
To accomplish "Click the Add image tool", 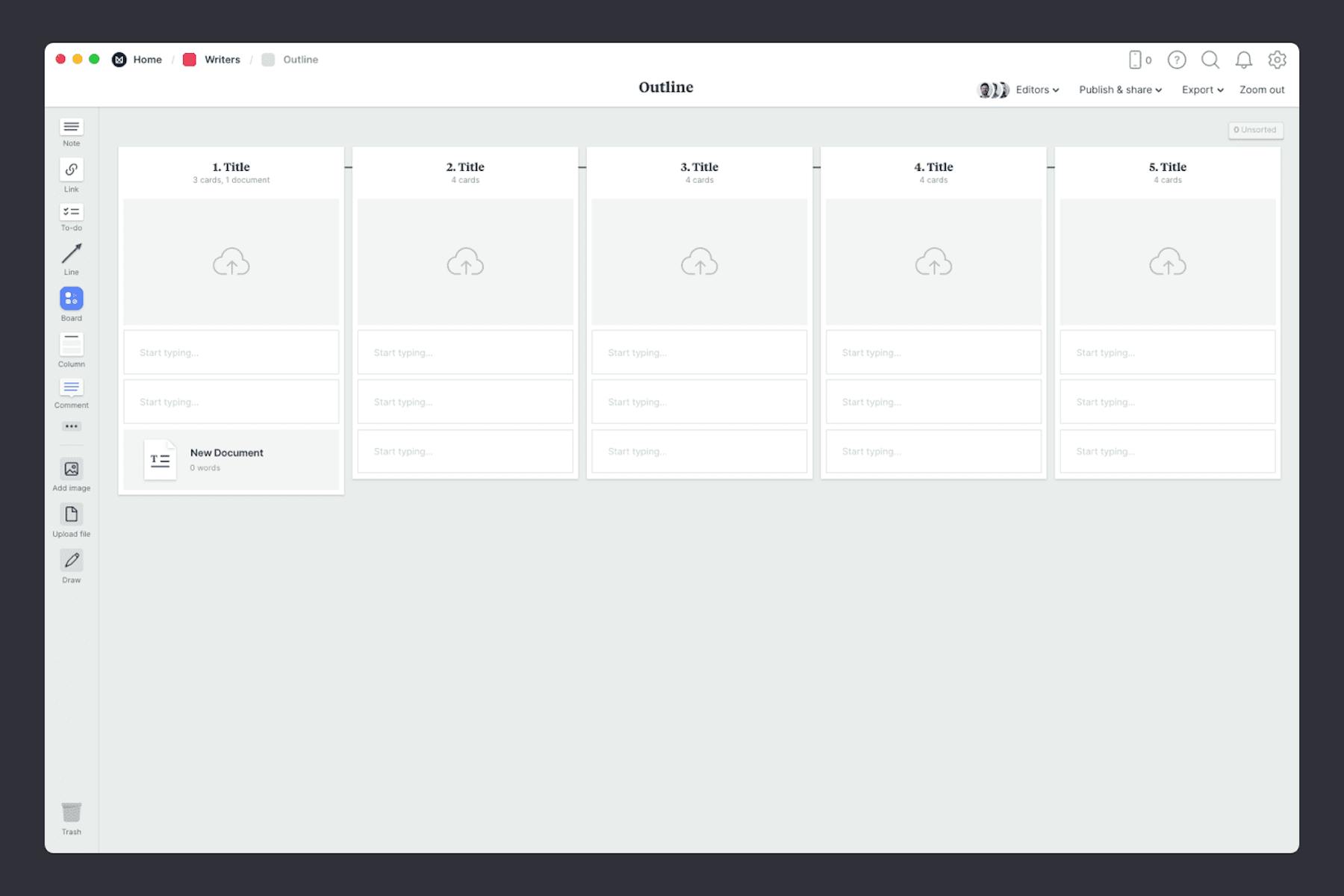I will [71, 470].
